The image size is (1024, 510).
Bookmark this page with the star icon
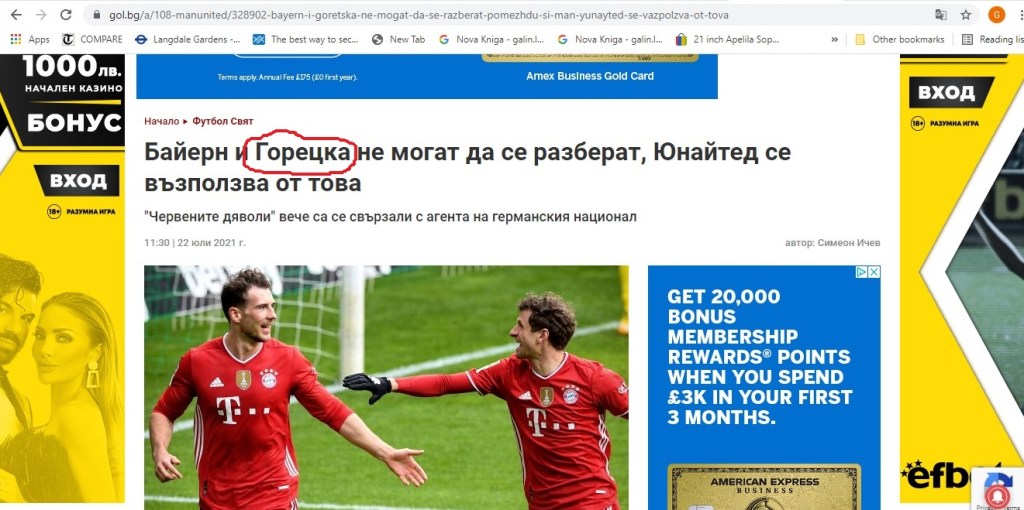click(x=966, y=14)
